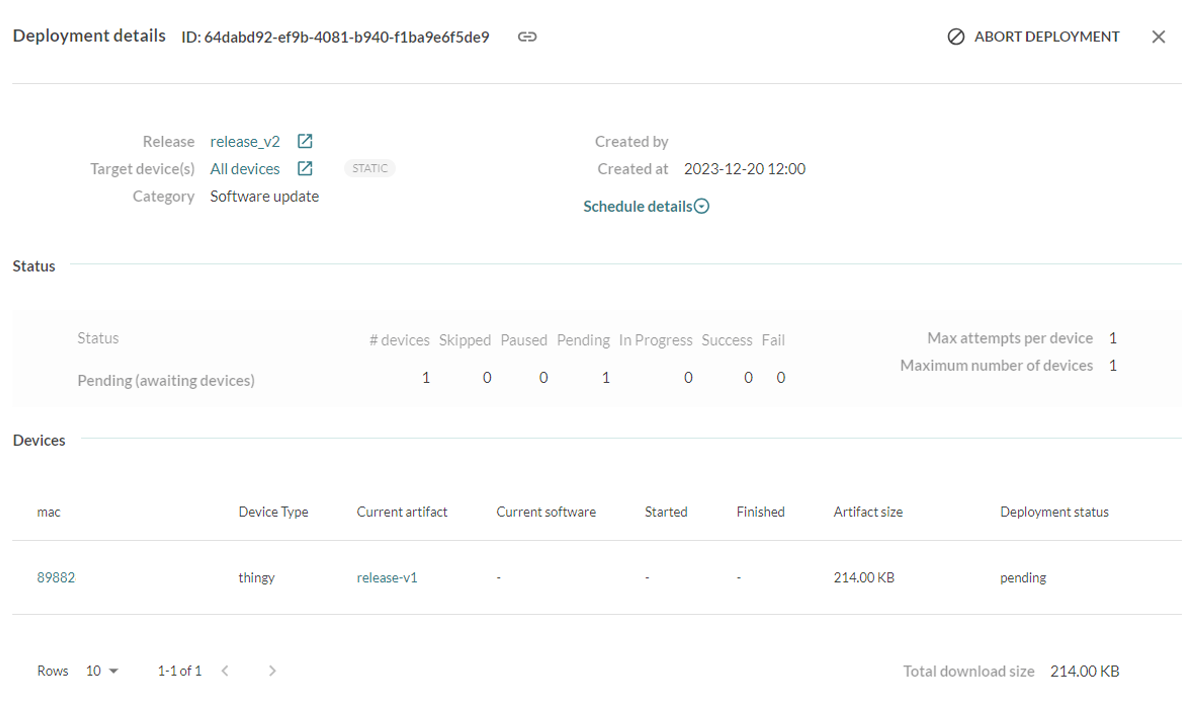The image size is (1186, 706).
Task: Open device 89882 details
Action: (56, 578)
